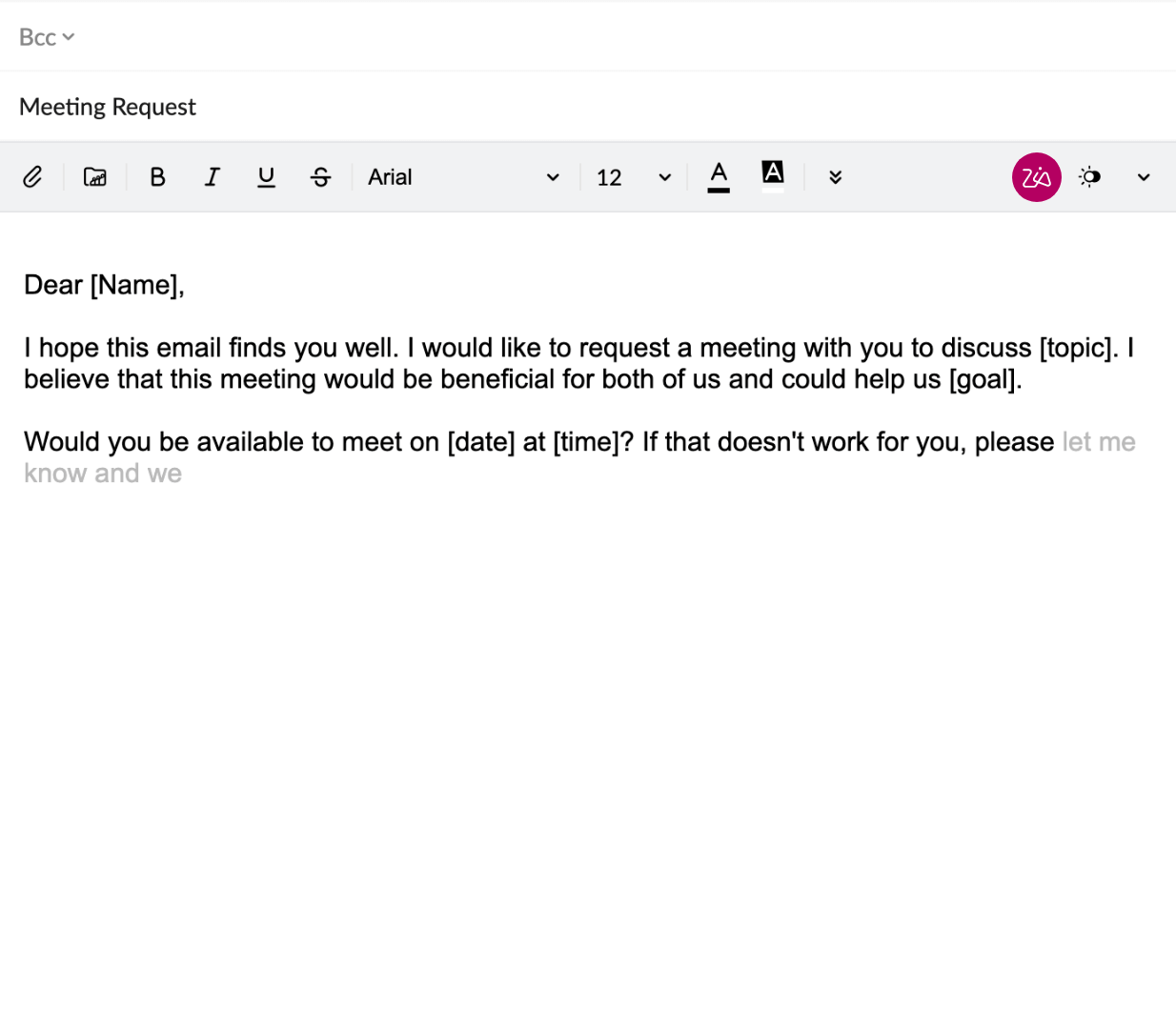Apply strikethrough formatting
Image resolution: width=1176 pixels, height=1010 pixels.
[x=321, y=176]
